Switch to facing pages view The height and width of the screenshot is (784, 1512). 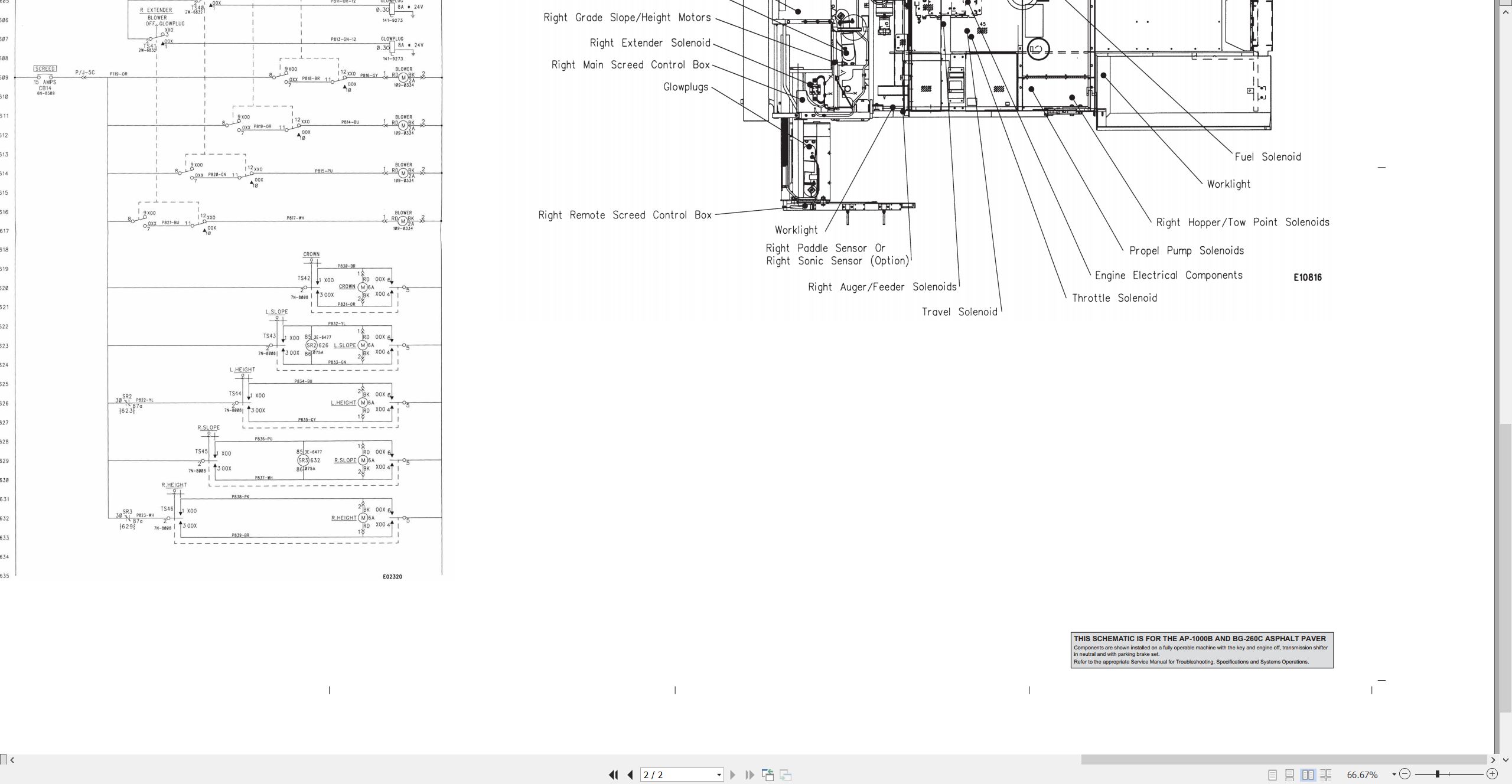click(x=1308, y=775)
